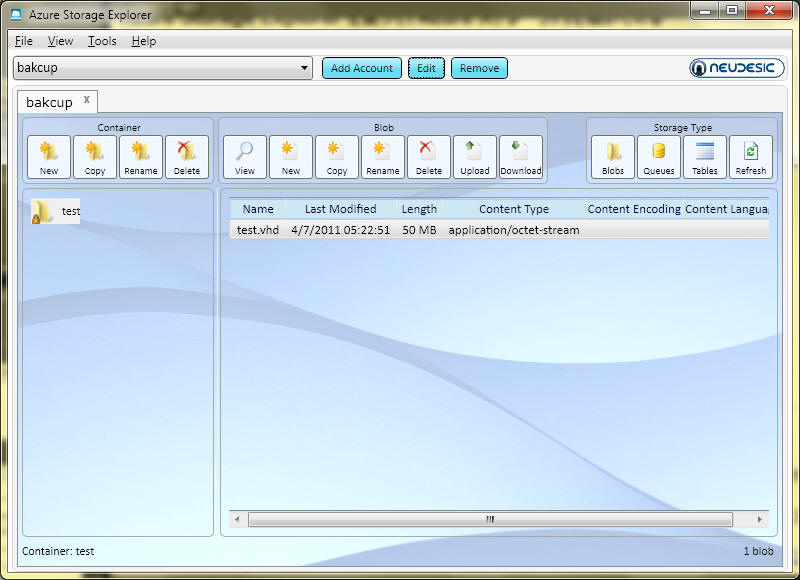
Task: Click the Container: test status text
Action: pyautogui.click(x=58, y=551)
